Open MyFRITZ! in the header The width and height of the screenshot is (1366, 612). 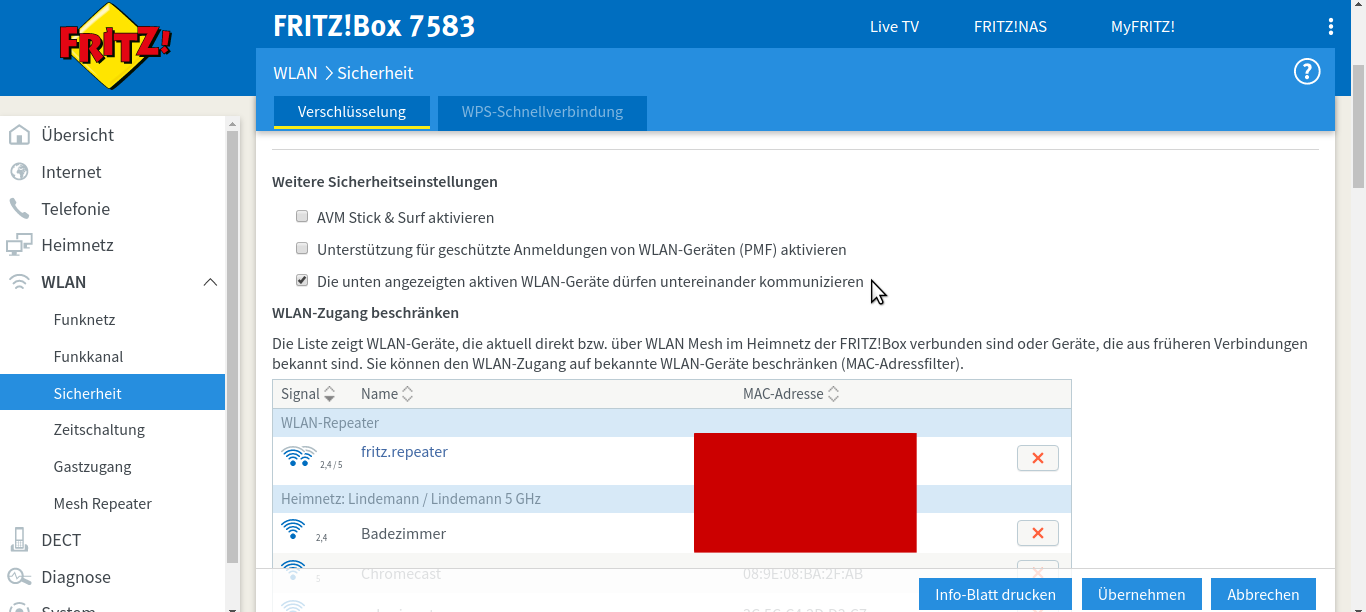pyautogui.click(x=1143, y=27)
